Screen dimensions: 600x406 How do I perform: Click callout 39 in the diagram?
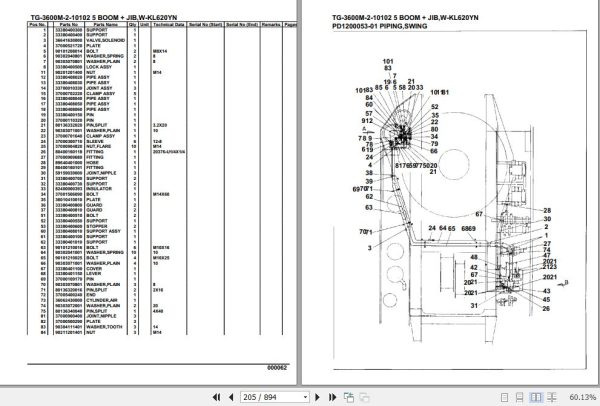point(369,182)
